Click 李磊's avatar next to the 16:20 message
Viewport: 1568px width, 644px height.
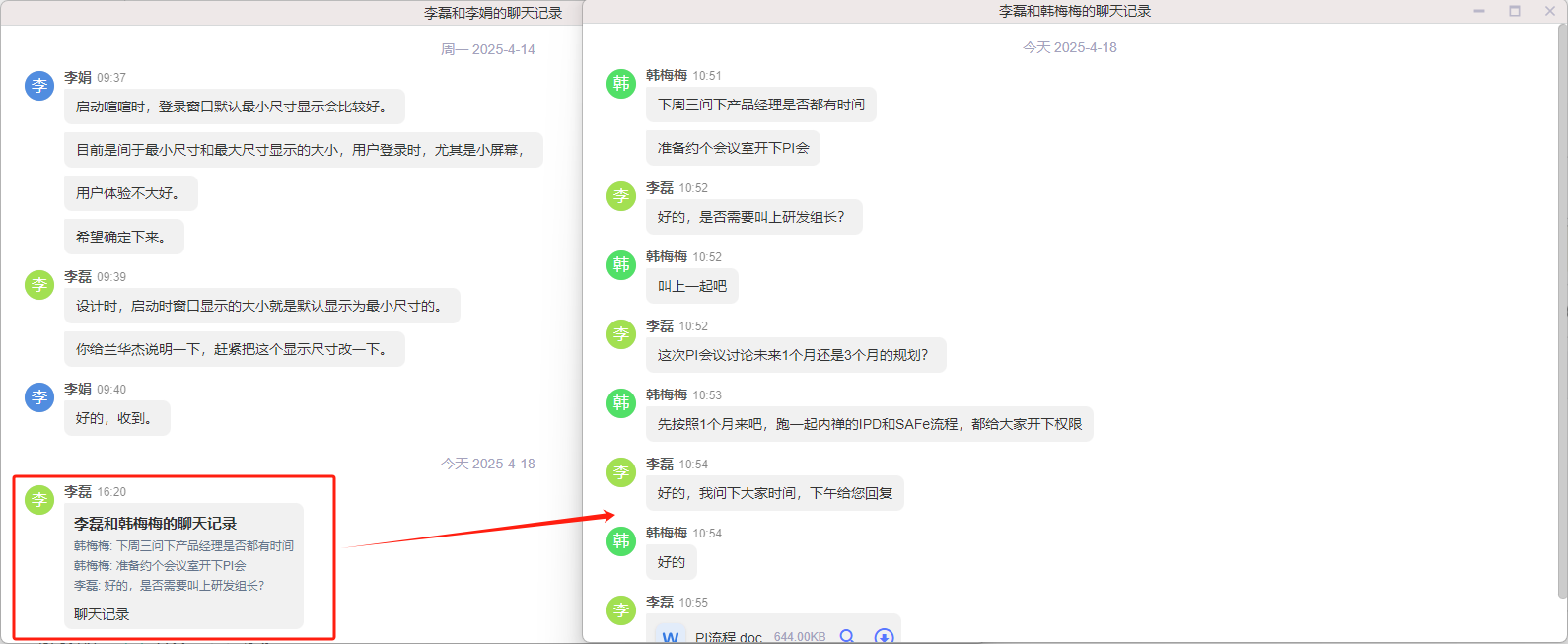pyautogui.click(x=39, y=500)
